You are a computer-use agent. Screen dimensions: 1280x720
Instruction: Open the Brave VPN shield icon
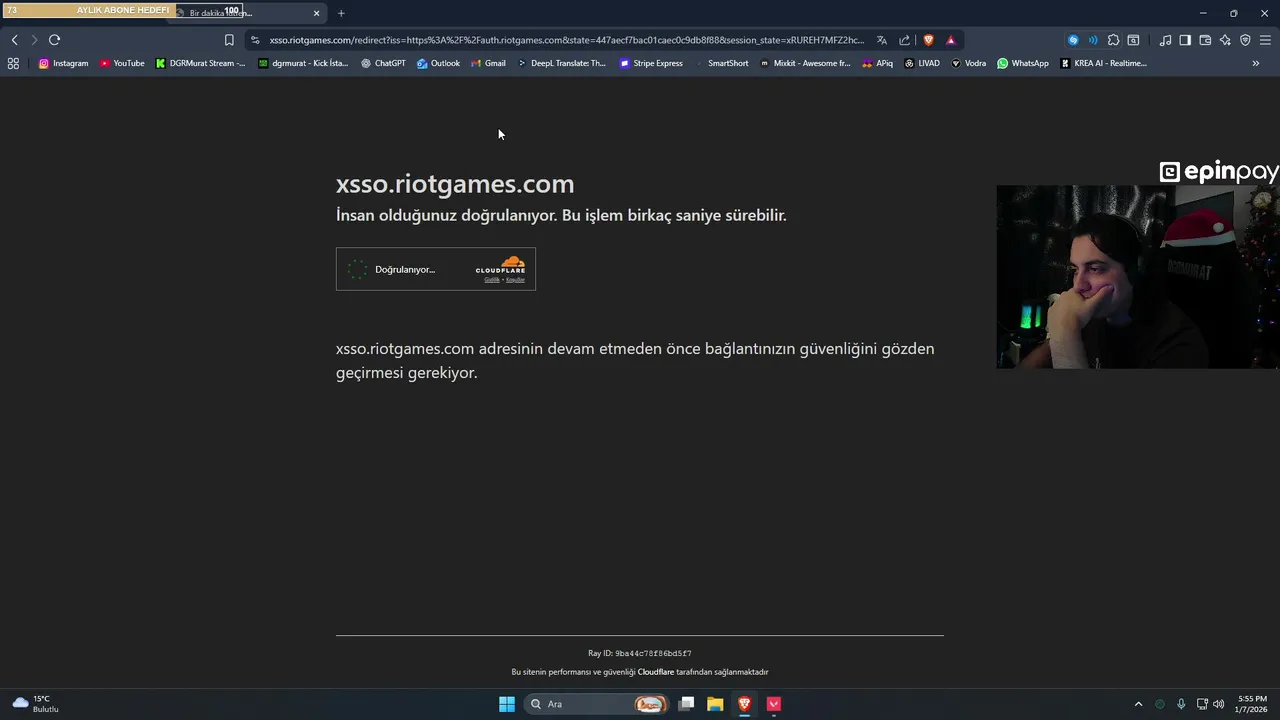(1245, 40)
